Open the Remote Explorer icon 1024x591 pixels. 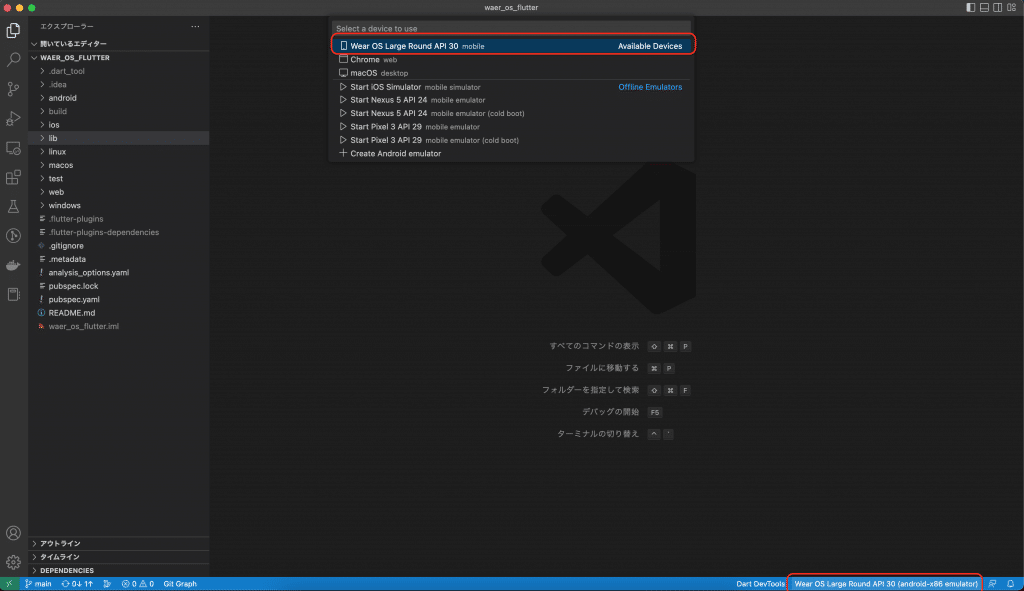tap(13, 148)
